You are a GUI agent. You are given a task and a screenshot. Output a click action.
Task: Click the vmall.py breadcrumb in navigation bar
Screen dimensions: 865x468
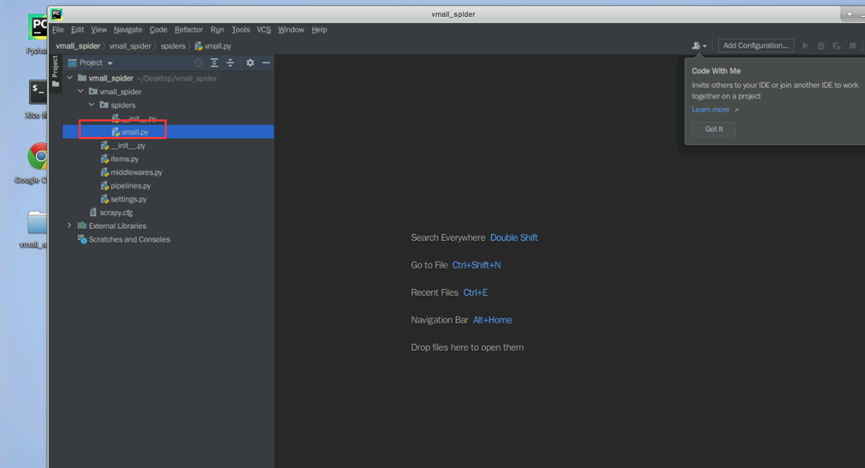point(213,46)
